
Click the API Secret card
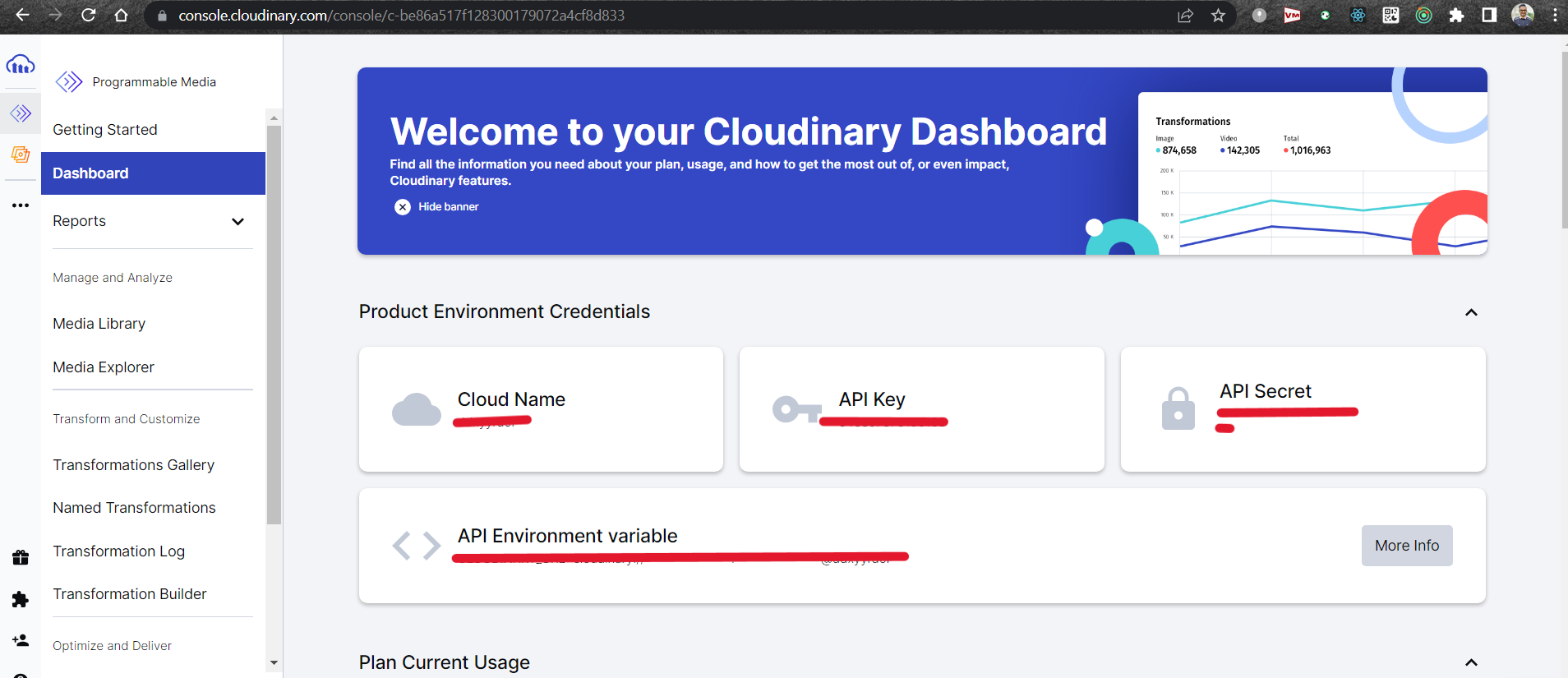(x=1303, y=409)
